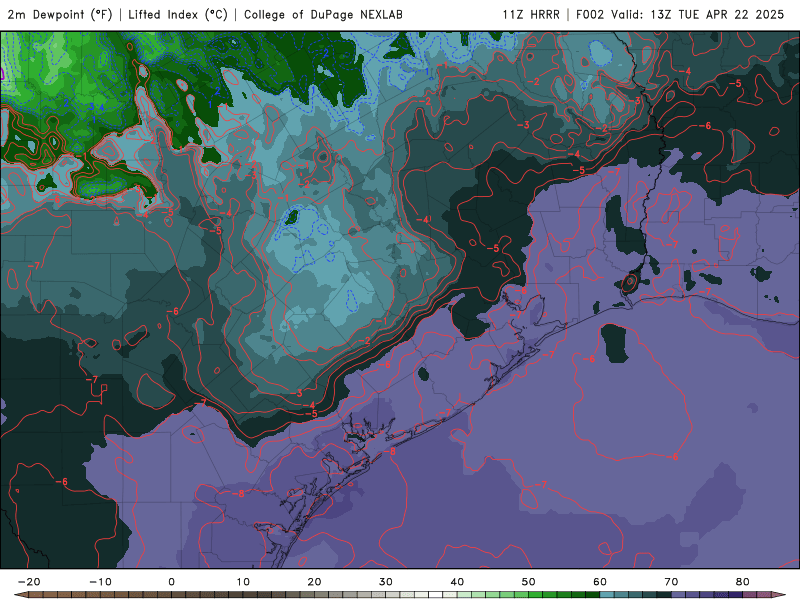Click the 70 label on the color scale
The width and height of the screenshot is (800, 600).
[x=671, y=582]
